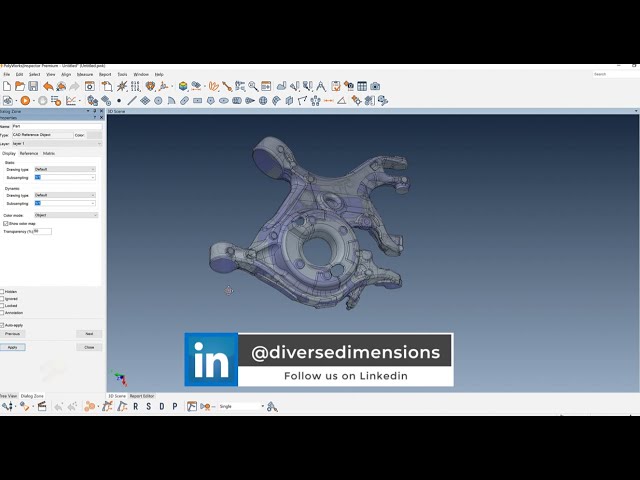The height and width of the screenshot is (480, 640).
Task: Open the Measure menu
Action: pos(85,74)
